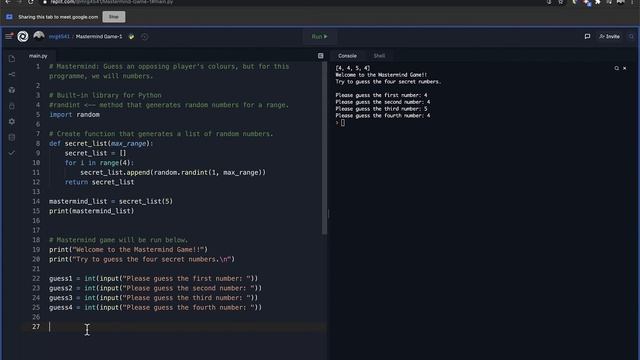
Task: Click the replit.com address bar URL
Action: point(112,2)
